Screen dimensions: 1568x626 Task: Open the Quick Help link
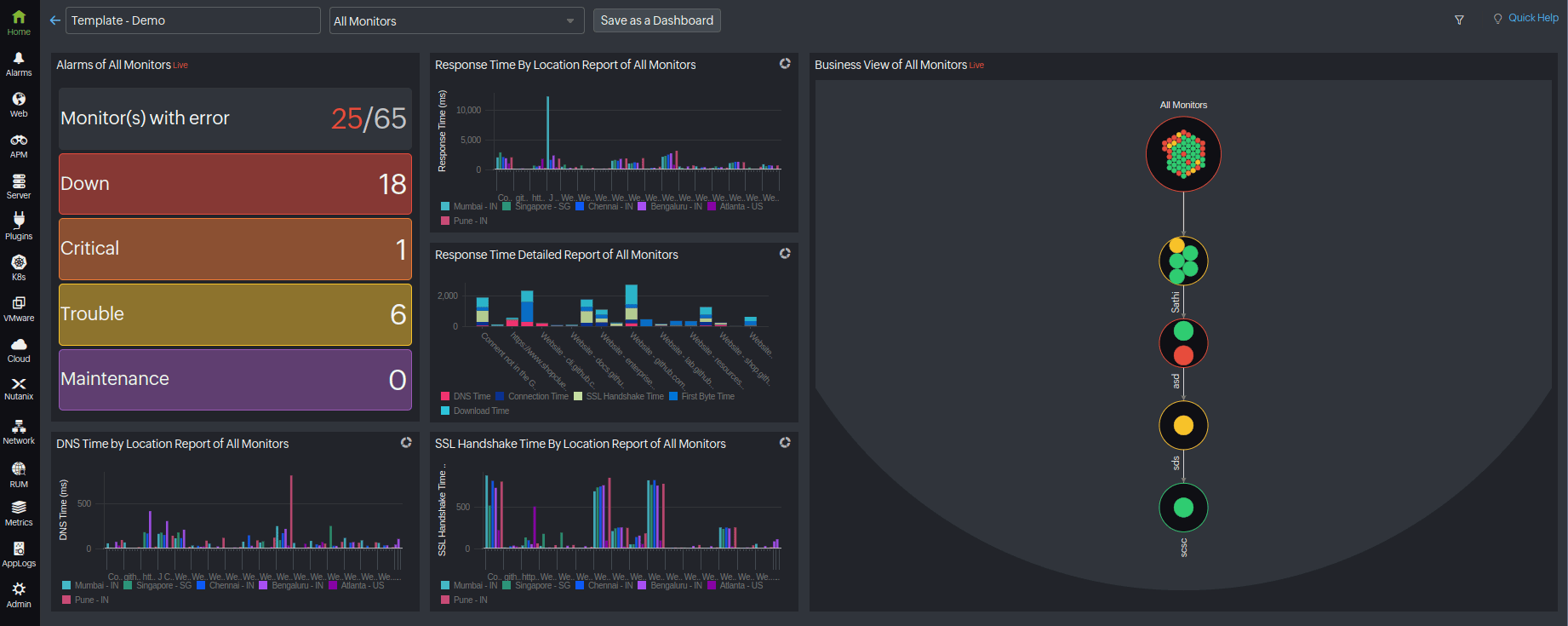(1526, 18)
